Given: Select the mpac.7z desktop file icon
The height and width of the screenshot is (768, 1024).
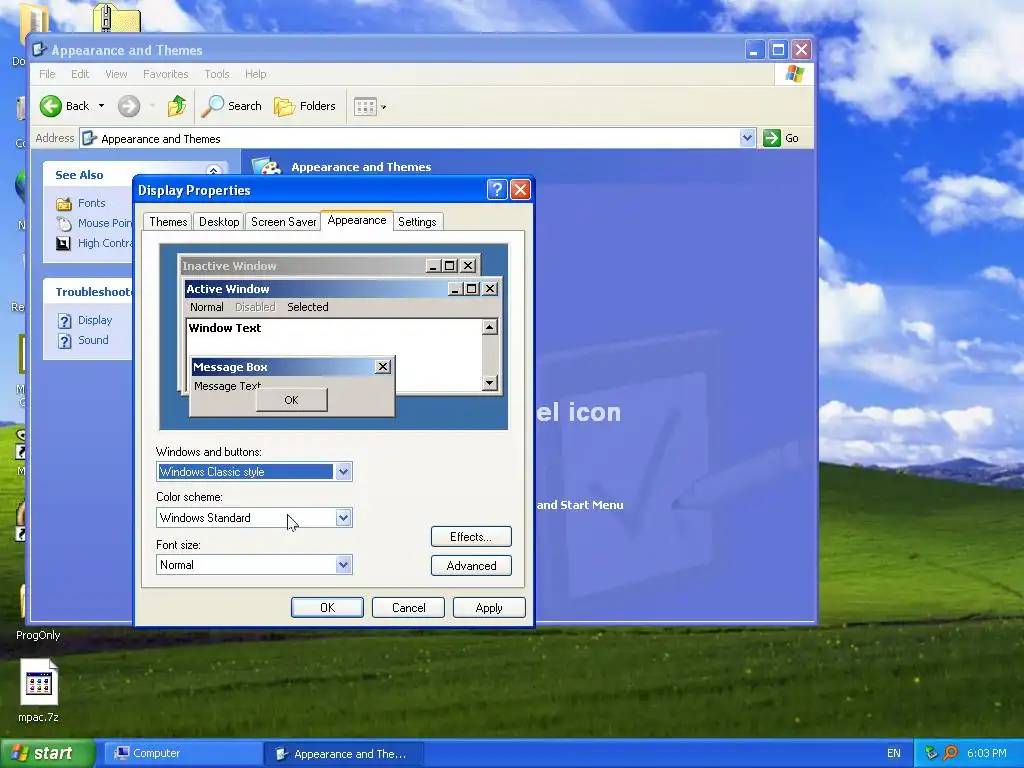Looking at the screenshot, I should coord(39,682).
